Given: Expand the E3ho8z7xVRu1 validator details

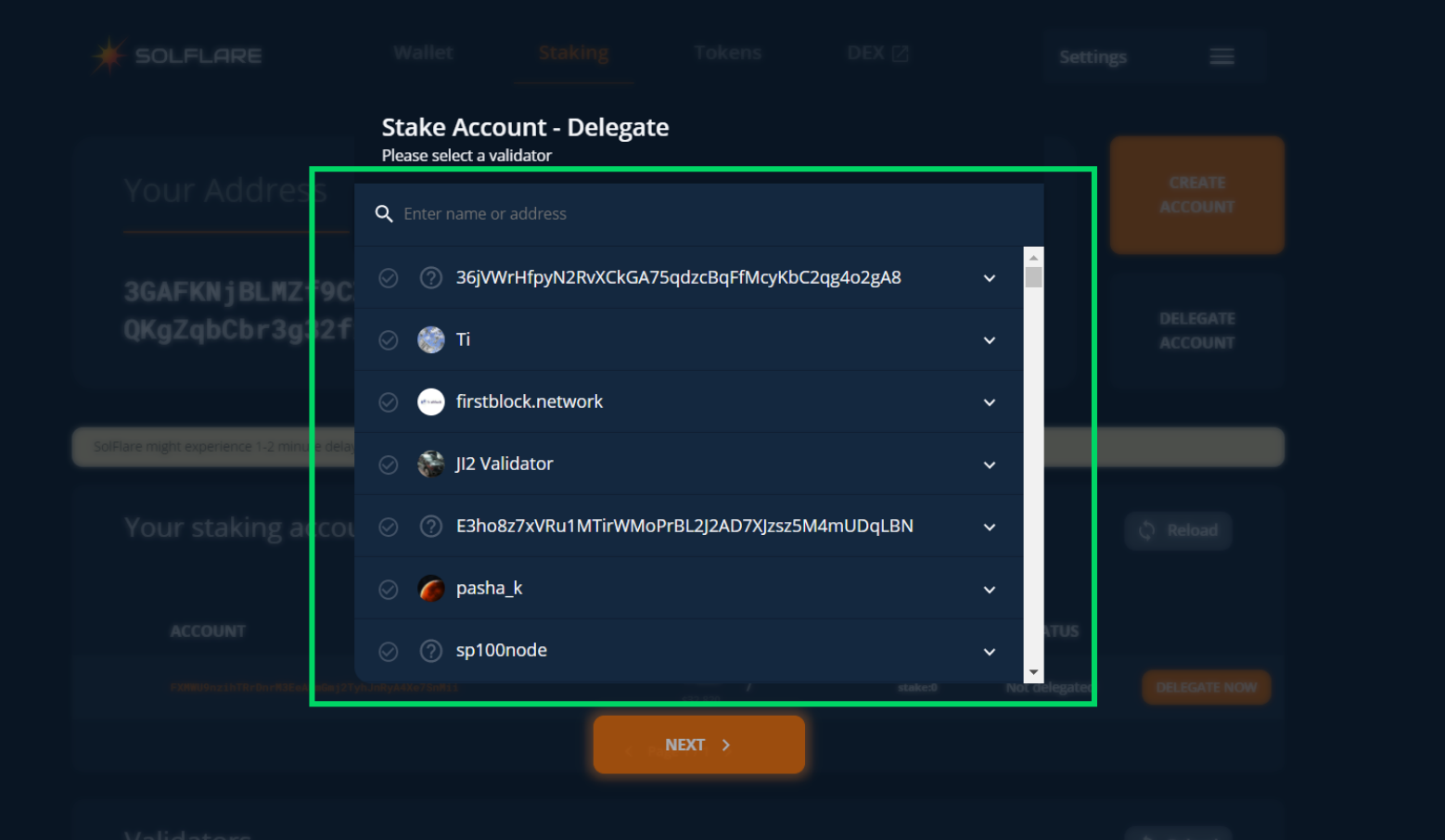Looking at the screenshot, I should 990,527.
